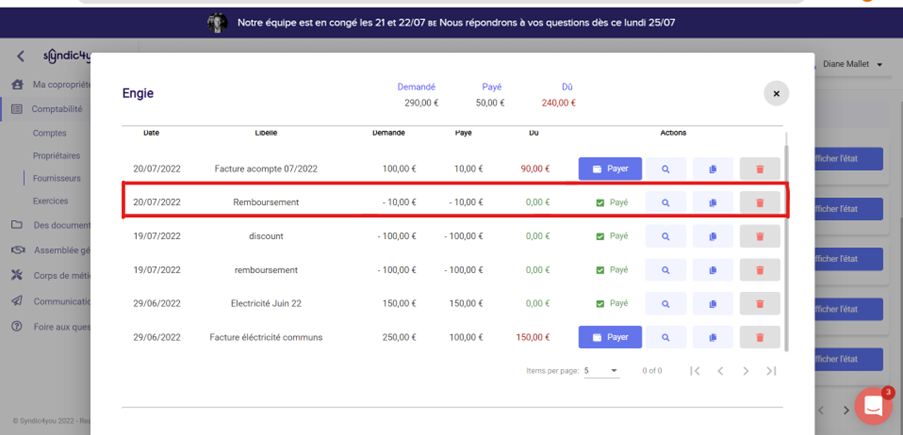Click the Engie dialog title
The width and height of the screenshot is (903, 435).
tap(138, 93)
